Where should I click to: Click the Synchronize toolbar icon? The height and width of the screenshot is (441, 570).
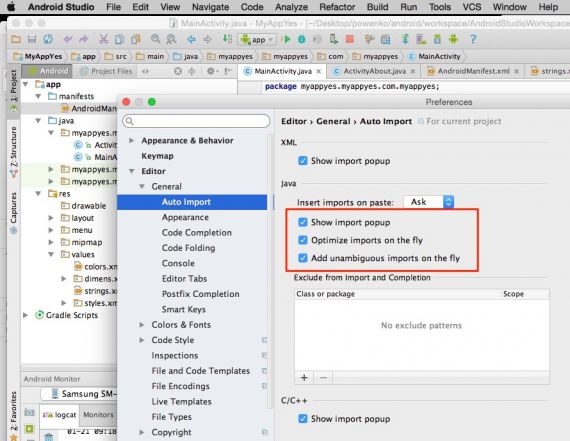click(48, 39)
